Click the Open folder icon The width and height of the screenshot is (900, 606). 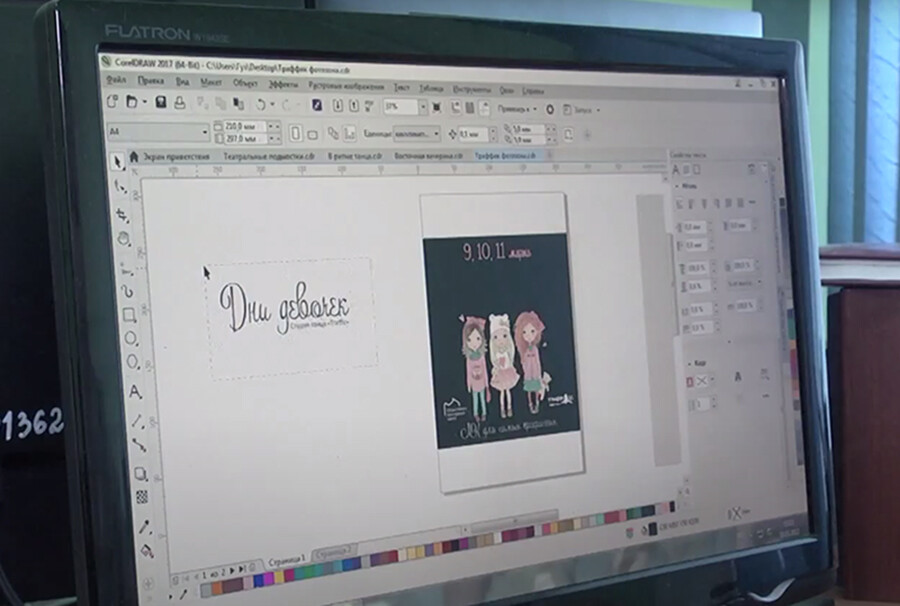tap(131, 102)
